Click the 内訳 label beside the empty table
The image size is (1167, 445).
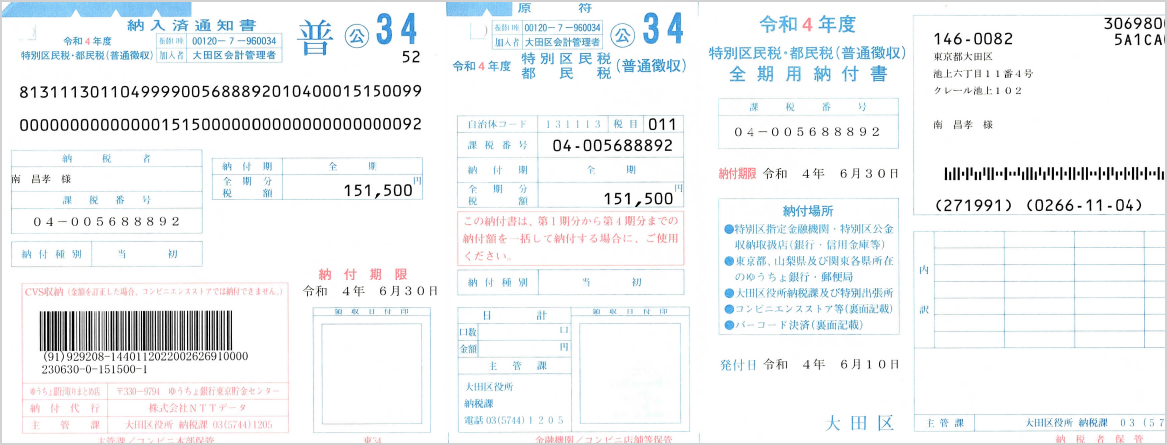[x=924, y=291]
